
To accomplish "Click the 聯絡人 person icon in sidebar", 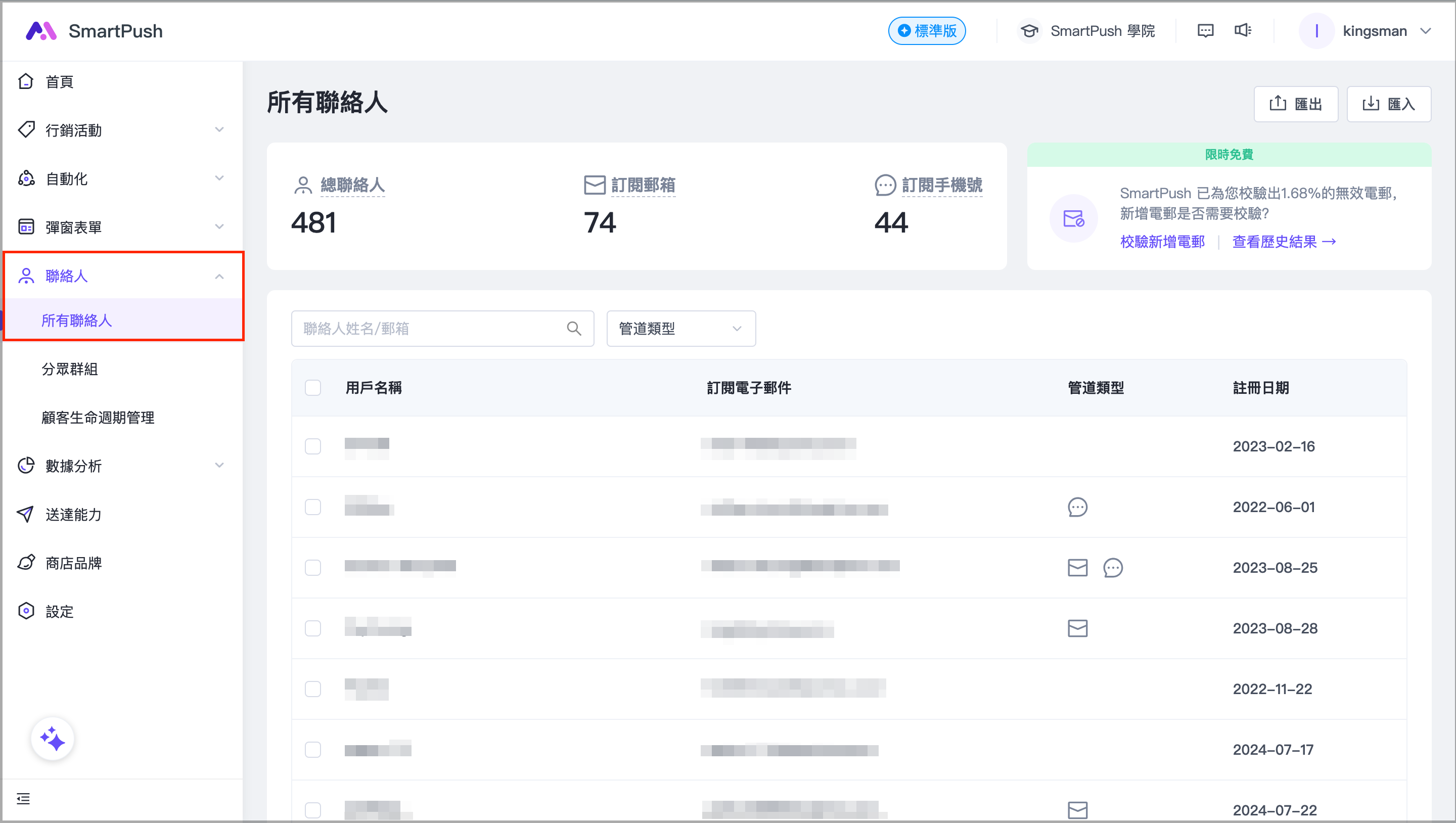I will [x=26, y=276].
